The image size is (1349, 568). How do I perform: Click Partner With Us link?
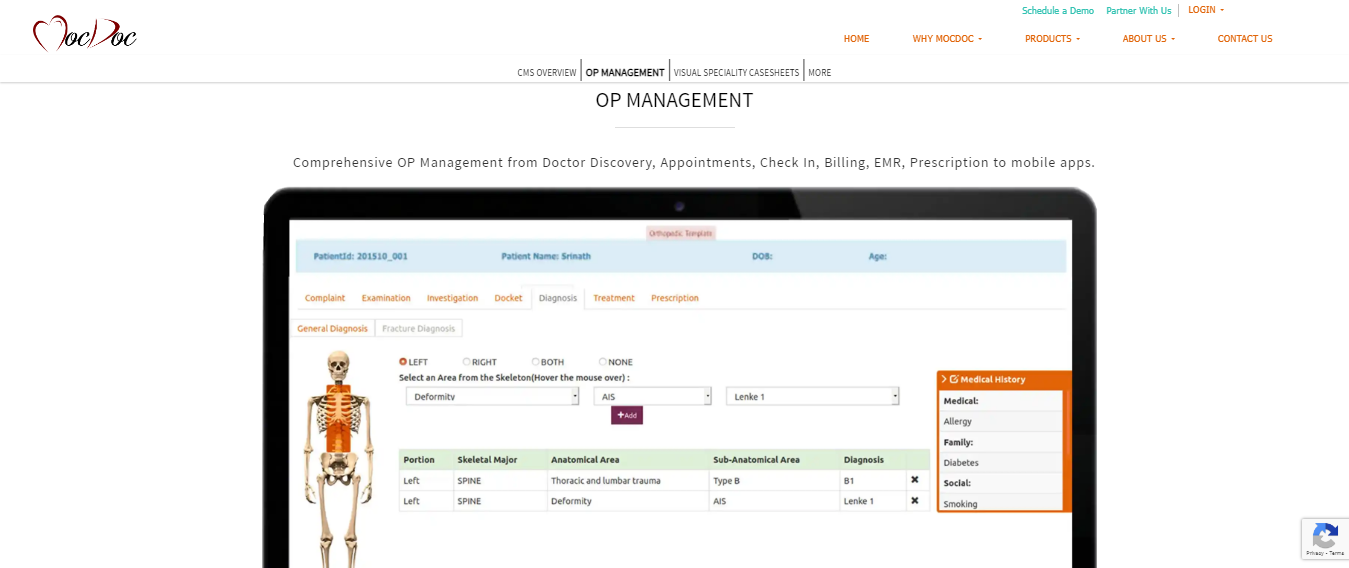point(1139,11)
